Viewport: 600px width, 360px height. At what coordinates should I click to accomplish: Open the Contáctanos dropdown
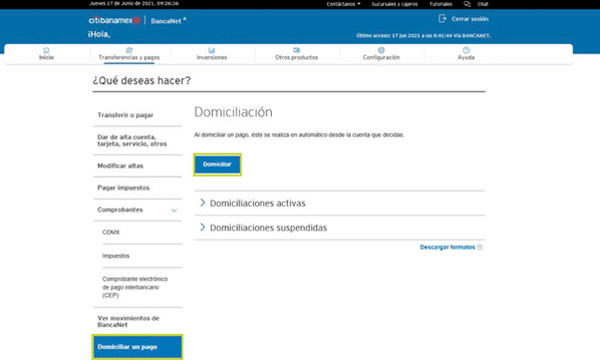coord(343,4)
